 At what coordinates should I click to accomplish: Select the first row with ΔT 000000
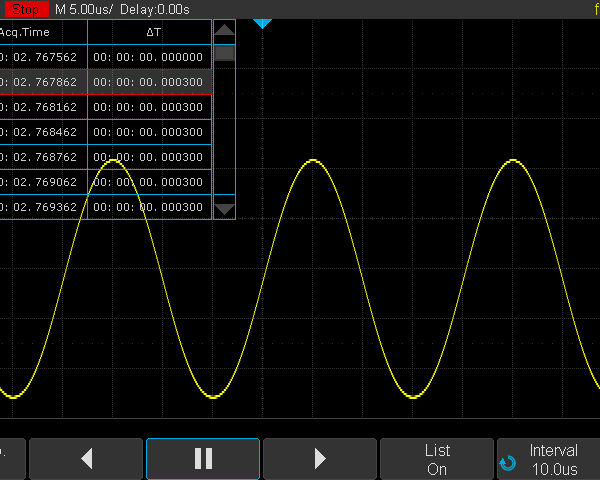pyautogui.click(x=105, y=58)
